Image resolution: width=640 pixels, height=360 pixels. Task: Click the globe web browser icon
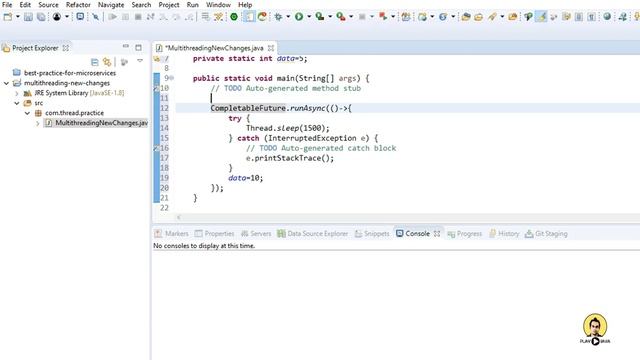pyautogui.click(x=607, y=17)
